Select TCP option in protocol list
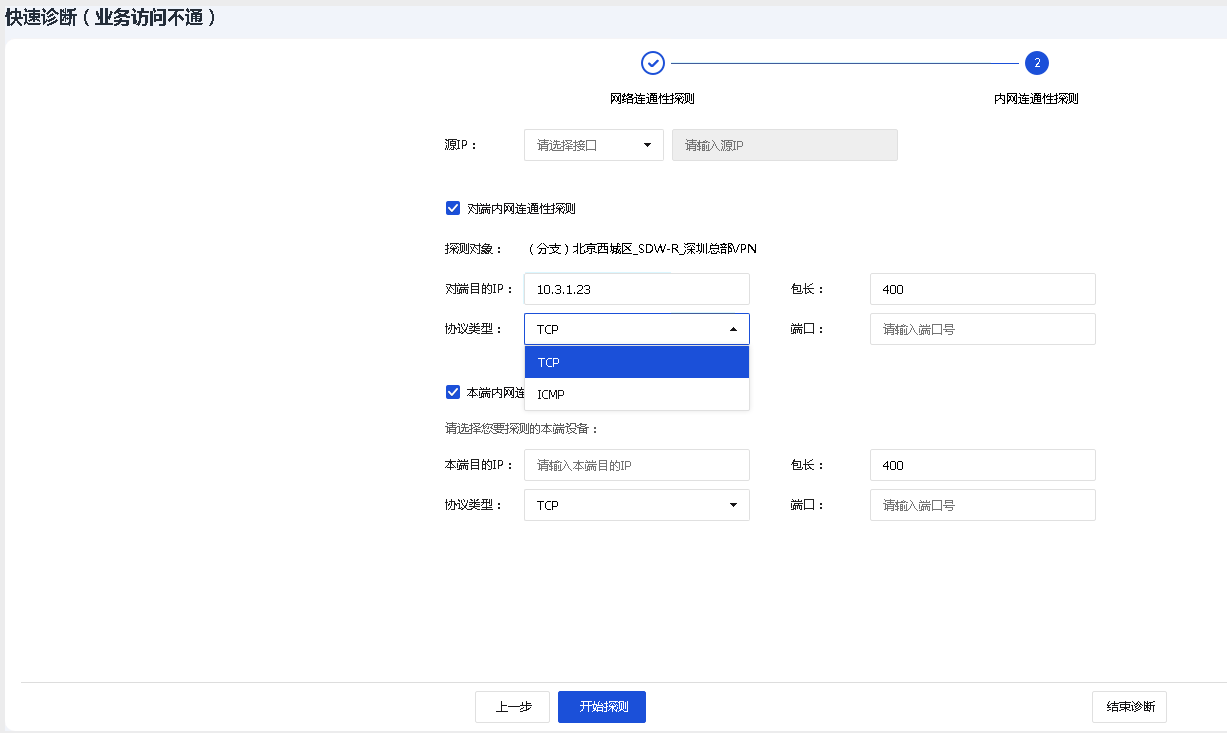The image size is (1227, 733). (636, 362)
